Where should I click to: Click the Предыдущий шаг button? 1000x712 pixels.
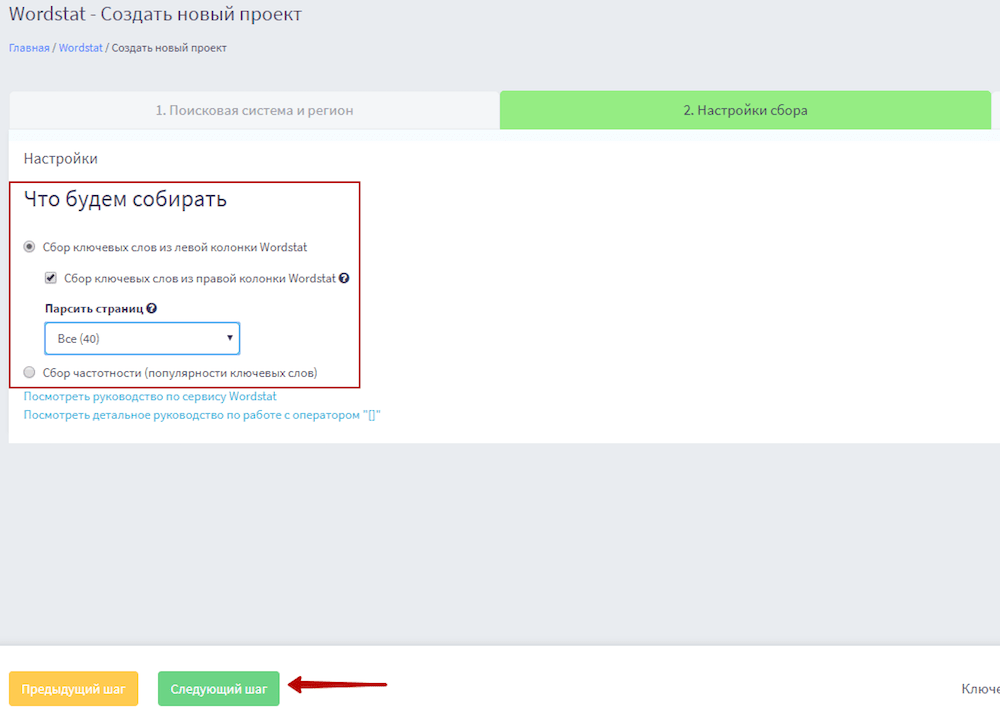coord(73,688)
